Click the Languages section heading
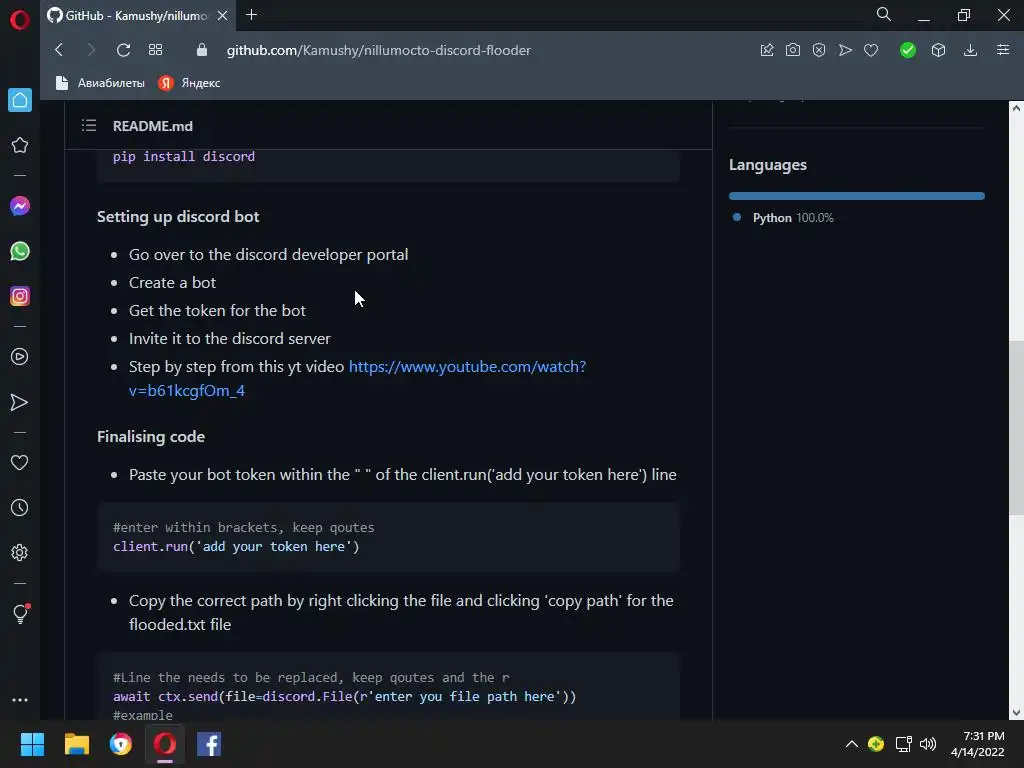1024x768 pixels. pos(767,165)
